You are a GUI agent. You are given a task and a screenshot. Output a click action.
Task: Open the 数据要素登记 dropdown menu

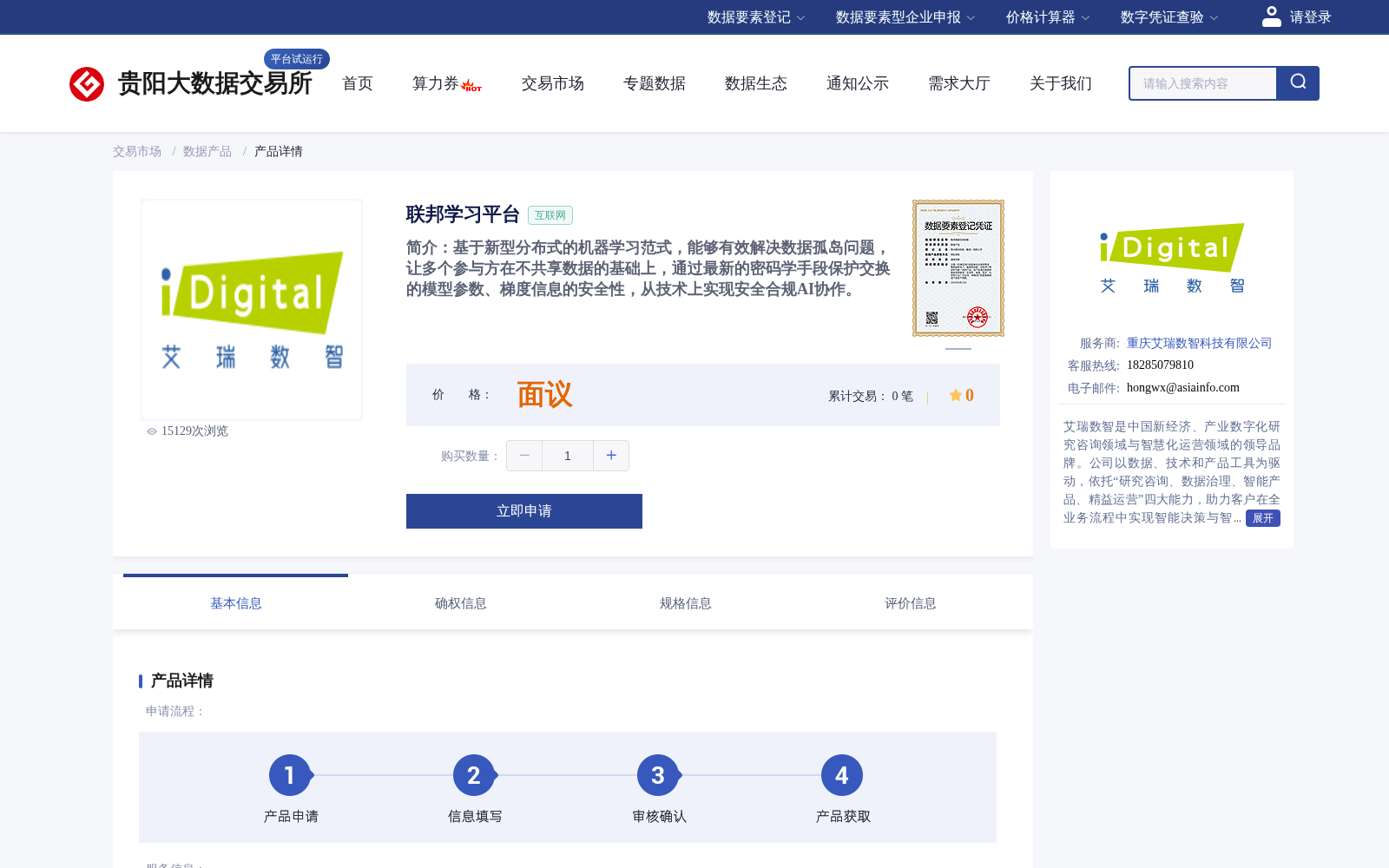click(x=756, y=17)
